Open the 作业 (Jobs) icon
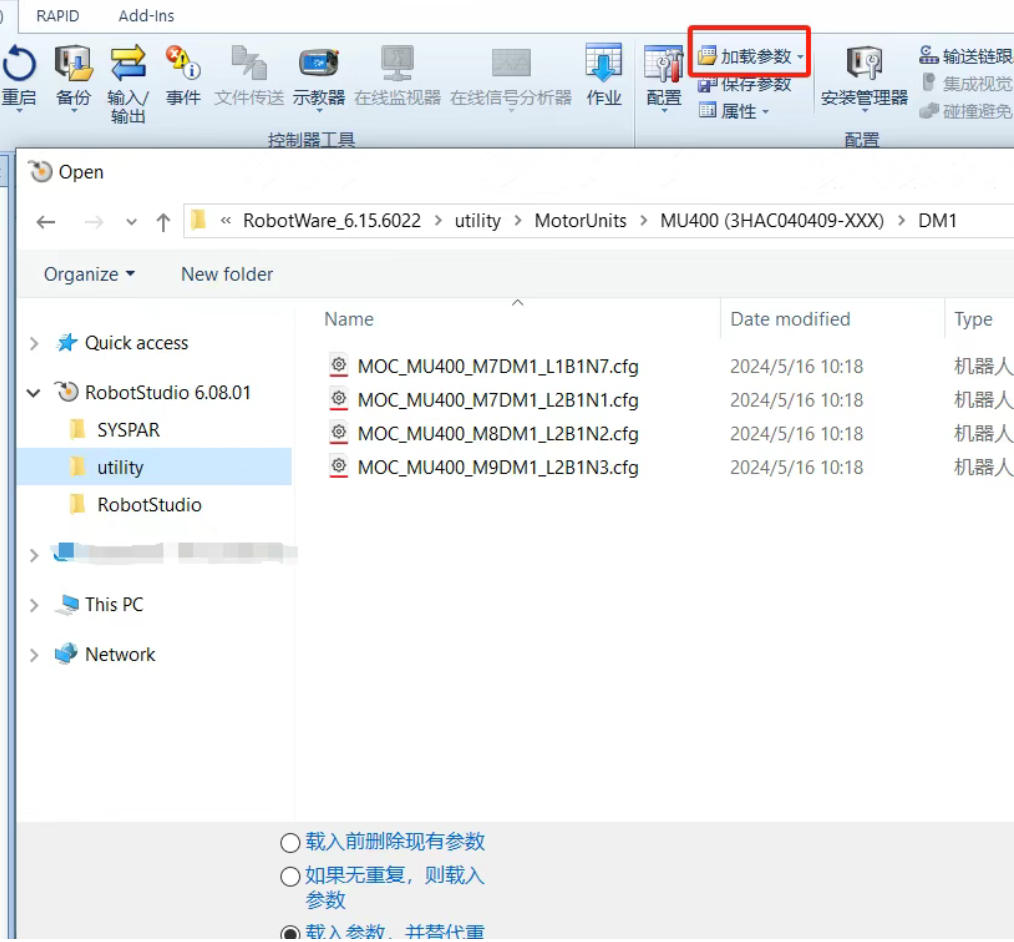This screenshot has height=942, width=1014. pyautogui.click(x=604, y=65)
